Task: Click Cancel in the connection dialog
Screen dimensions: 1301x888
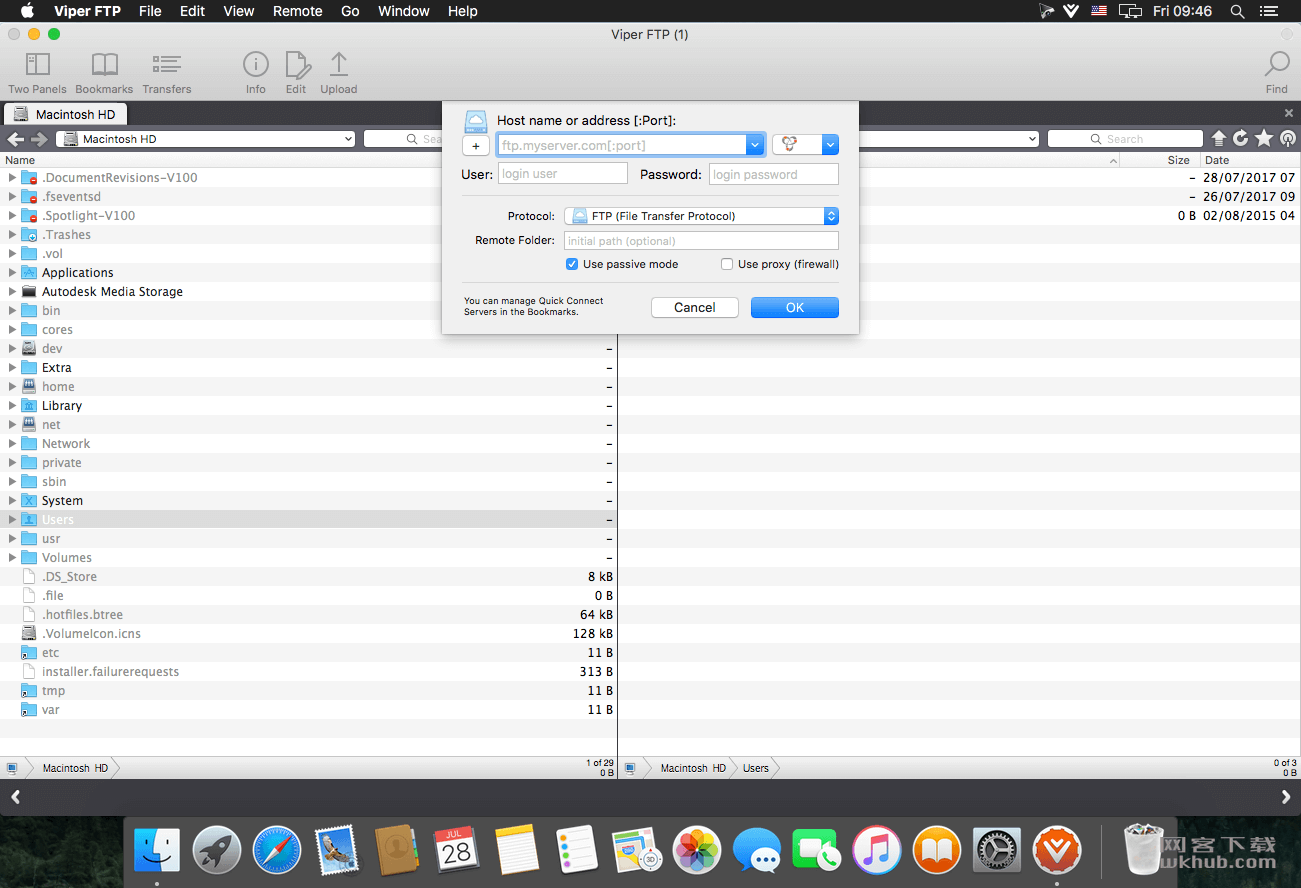Action: tap(695, 308)
